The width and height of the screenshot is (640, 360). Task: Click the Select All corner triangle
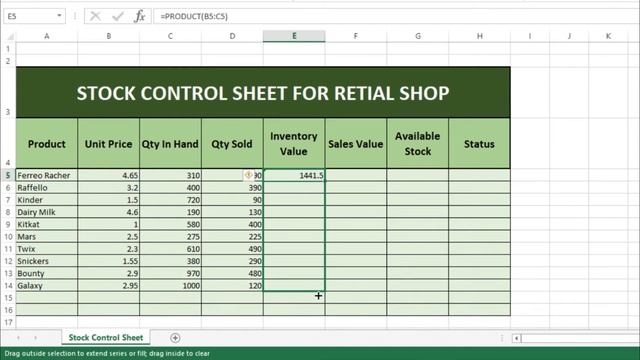pyautogui.click(x=10, y=37)
